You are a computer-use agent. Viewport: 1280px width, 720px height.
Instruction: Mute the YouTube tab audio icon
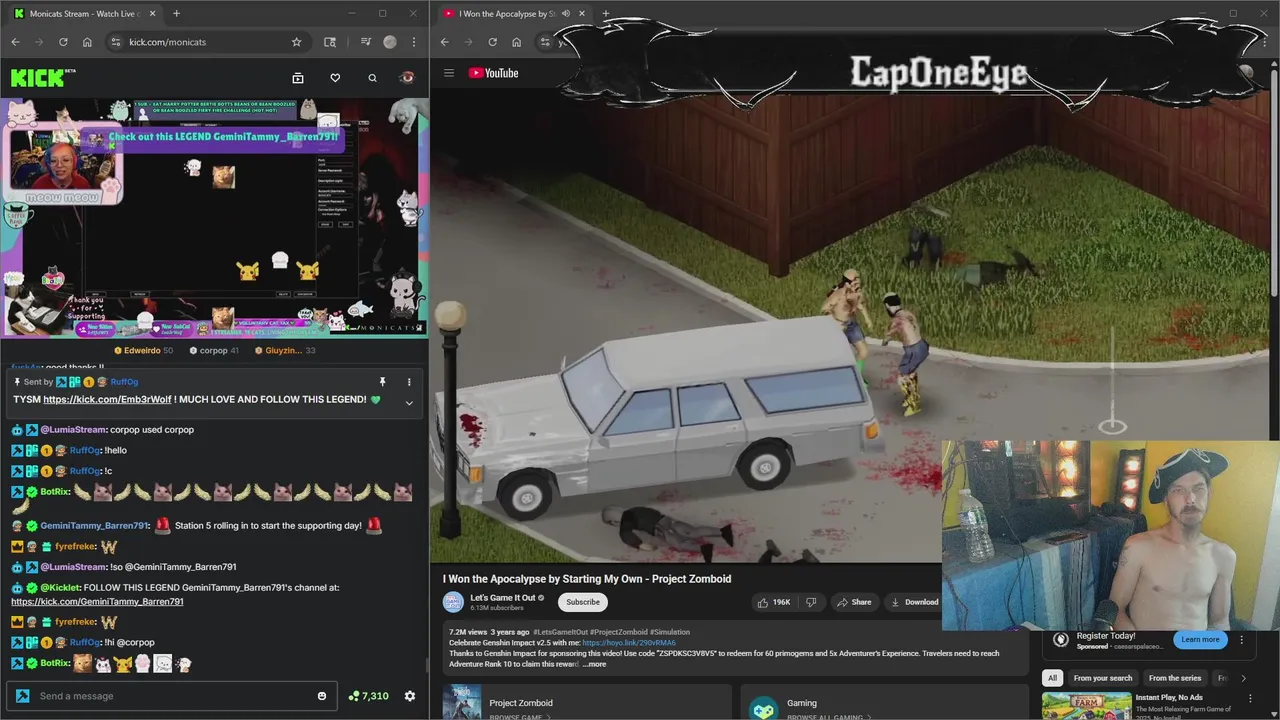pos(566,13)
